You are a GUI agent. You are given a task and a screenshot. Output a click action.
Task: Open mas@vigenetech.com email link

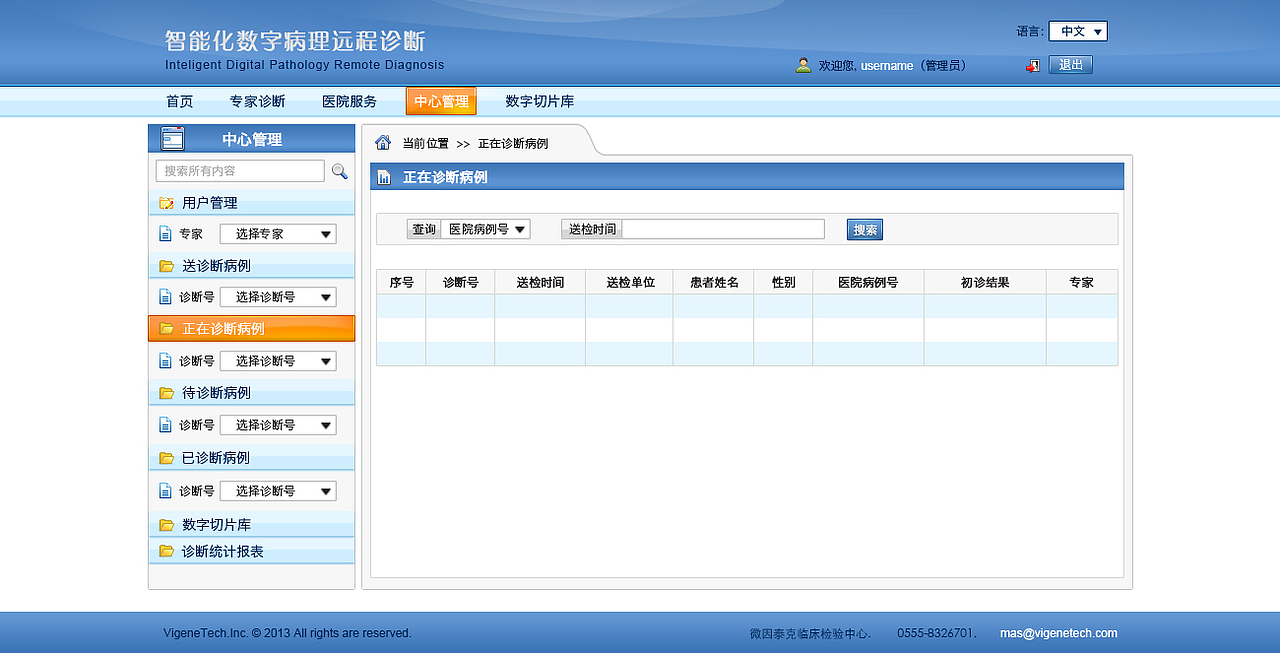[x=1059, y=633]
